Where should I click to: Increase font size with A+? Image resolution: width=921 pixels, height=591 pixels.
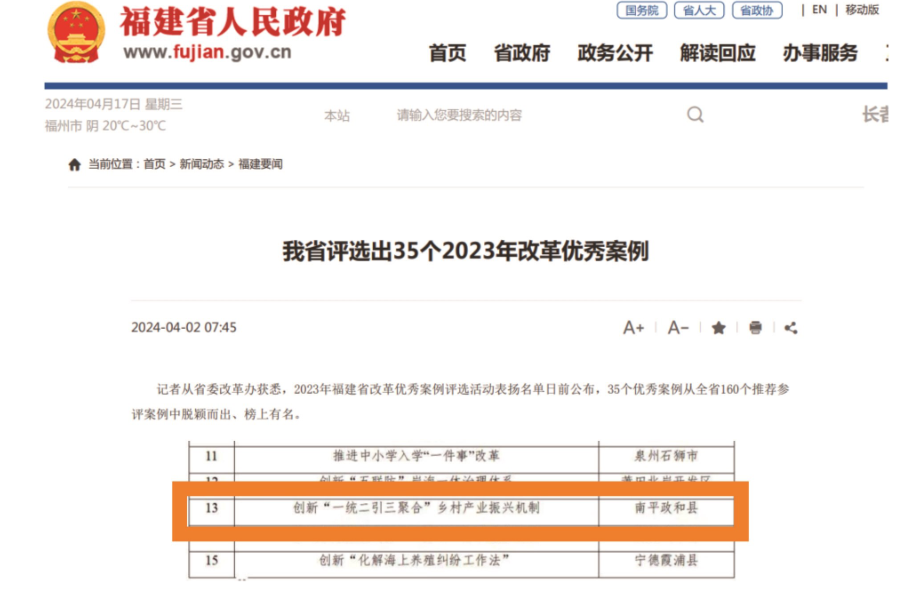(633, 328)
